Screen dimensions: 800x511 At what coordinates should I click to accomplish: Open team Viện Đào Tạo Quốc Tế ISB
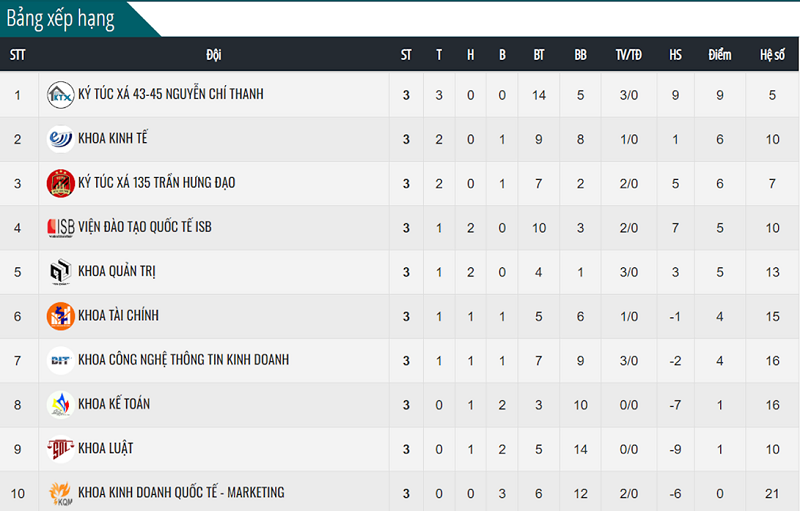[144, 227]
